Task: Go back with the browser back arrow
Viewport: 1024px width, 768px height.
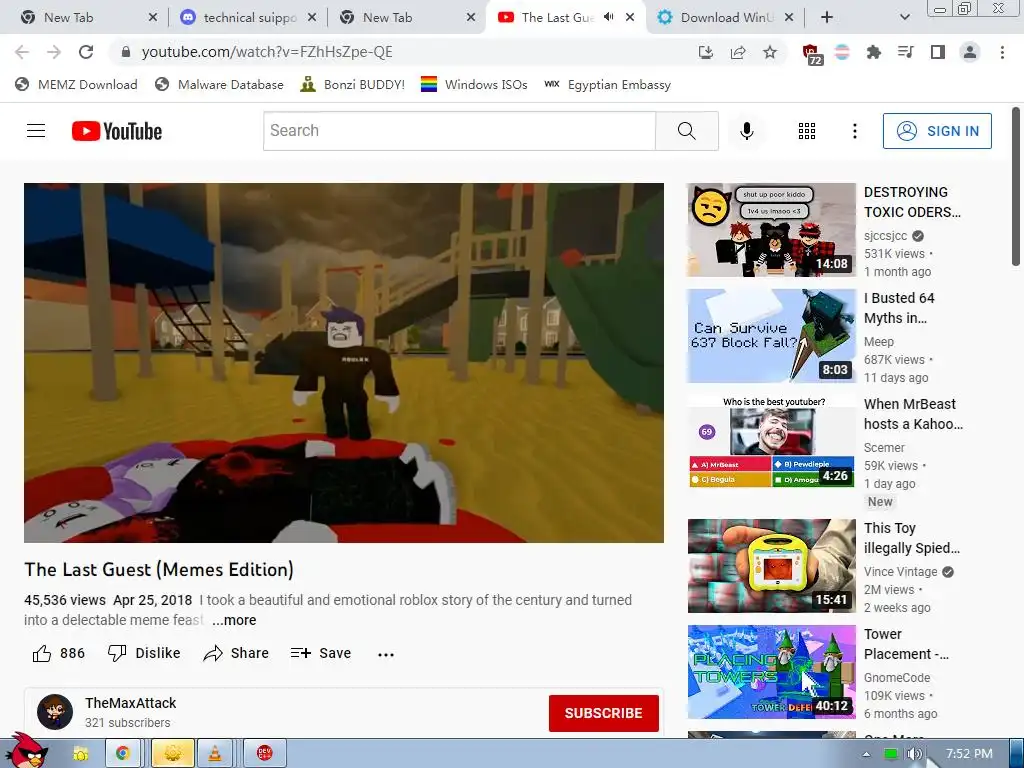Action: [x=22, y=52]
